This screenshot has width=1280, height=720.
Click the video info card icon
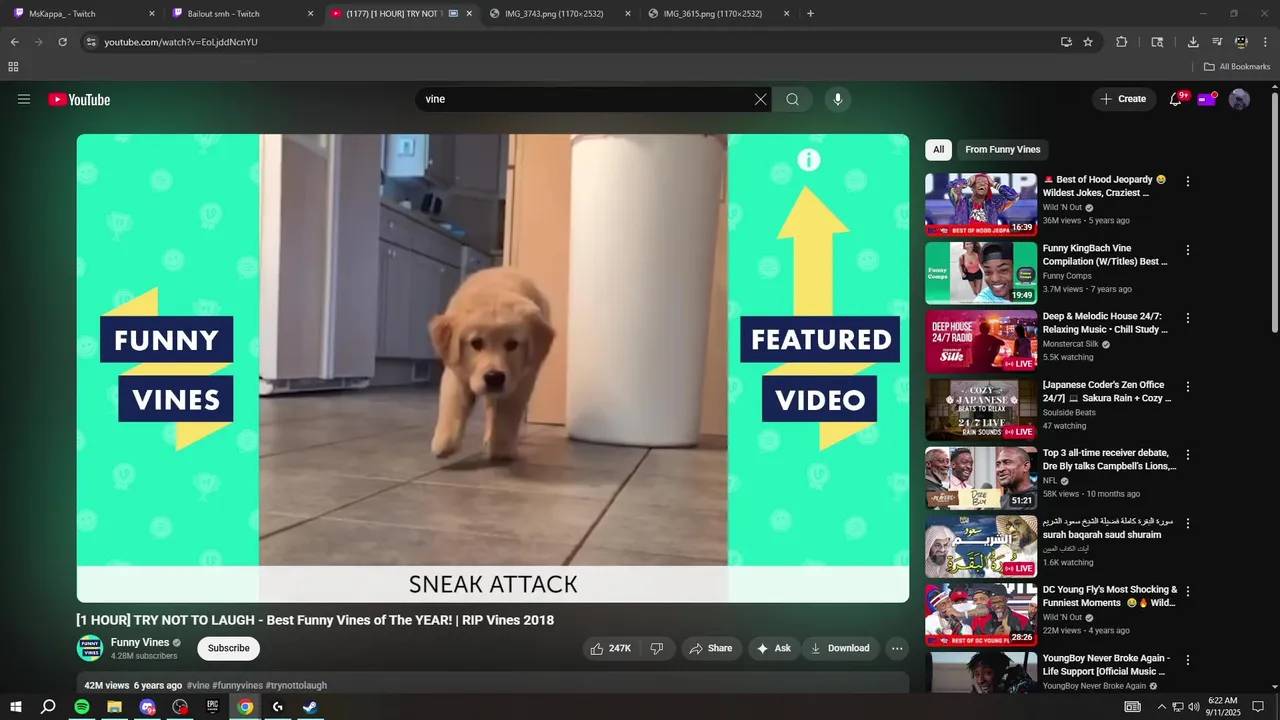[x=808, y=159]
